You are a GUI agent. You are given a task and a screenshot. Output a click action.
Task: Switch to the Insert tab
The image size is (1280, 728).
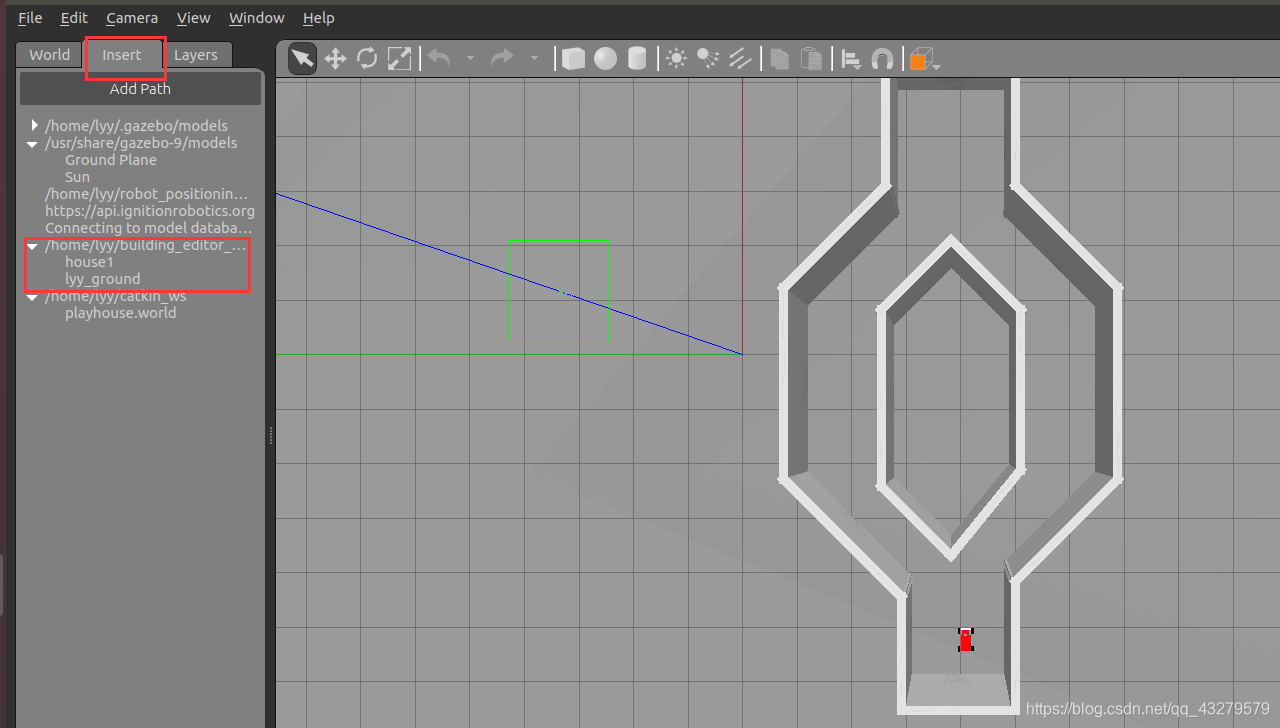tap(122, 55)
